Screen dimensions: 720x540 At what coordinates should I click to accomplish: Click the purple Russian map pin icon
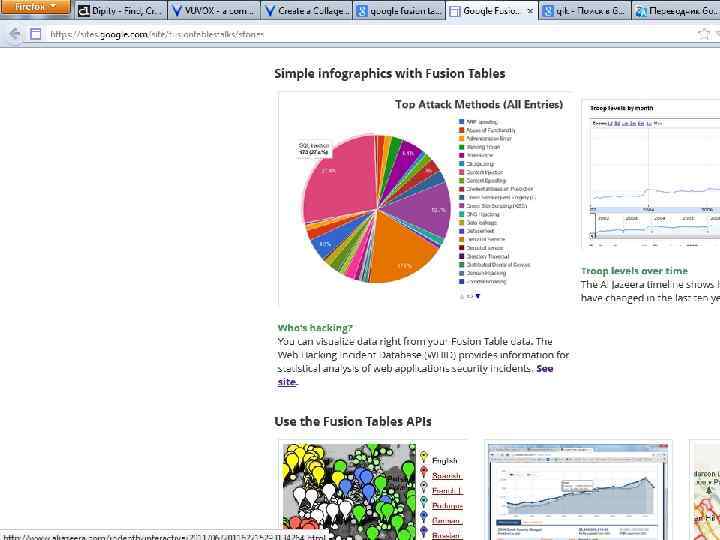coord(424,532)
